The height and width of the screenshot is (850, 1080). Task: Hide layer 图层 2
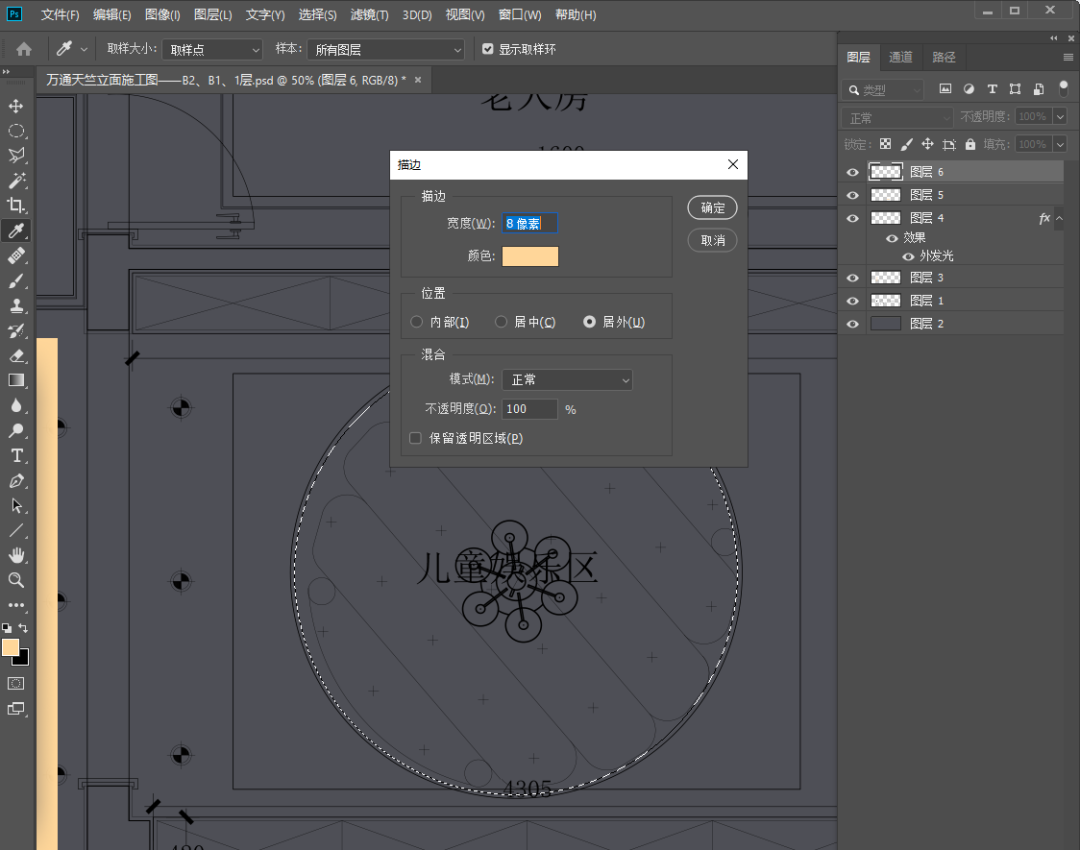click(853, 324)
